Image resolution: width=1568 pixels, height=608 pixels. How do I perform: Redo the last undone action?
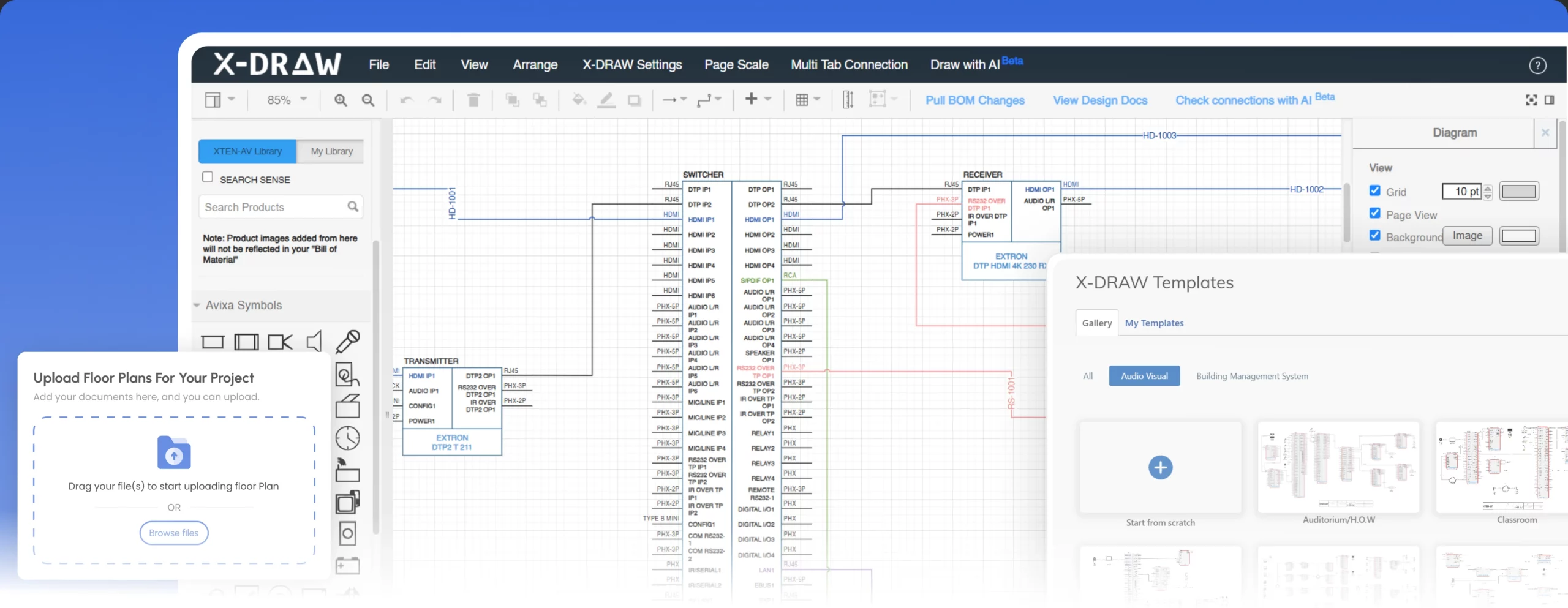coord(434,100)
